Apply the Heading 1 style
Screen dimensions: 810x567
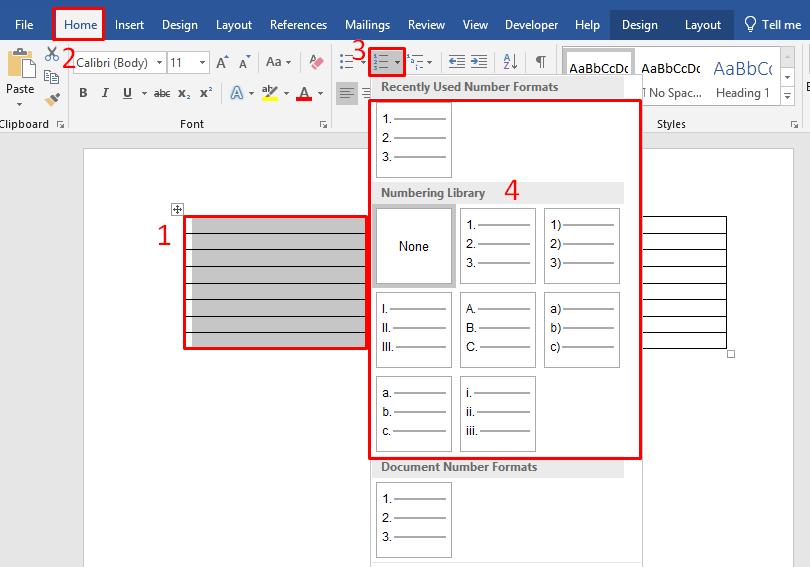pos(742,79)
